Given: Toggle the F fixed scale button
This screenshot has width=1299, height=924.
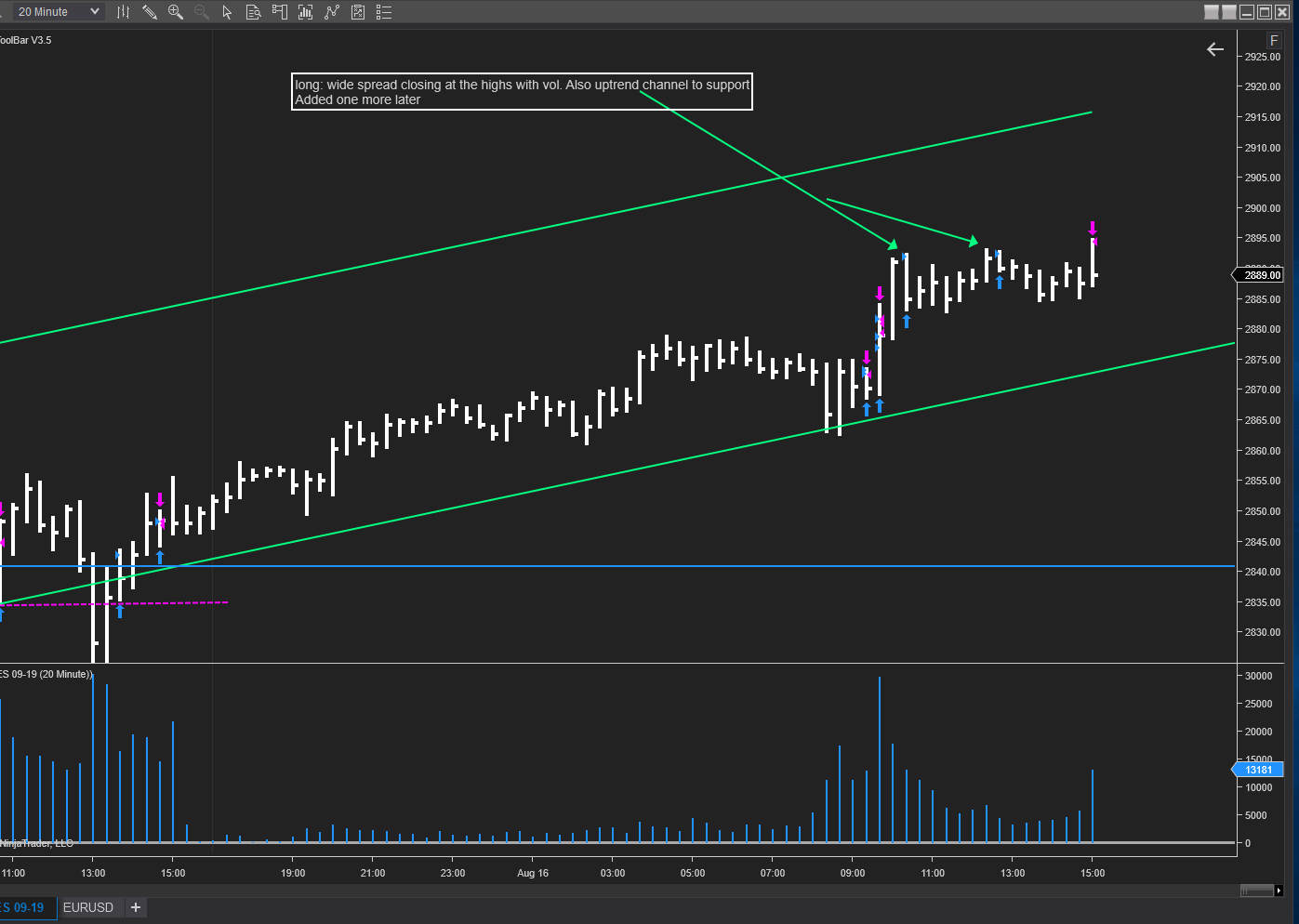Looking at the screenshot, I should (1274, 41).
